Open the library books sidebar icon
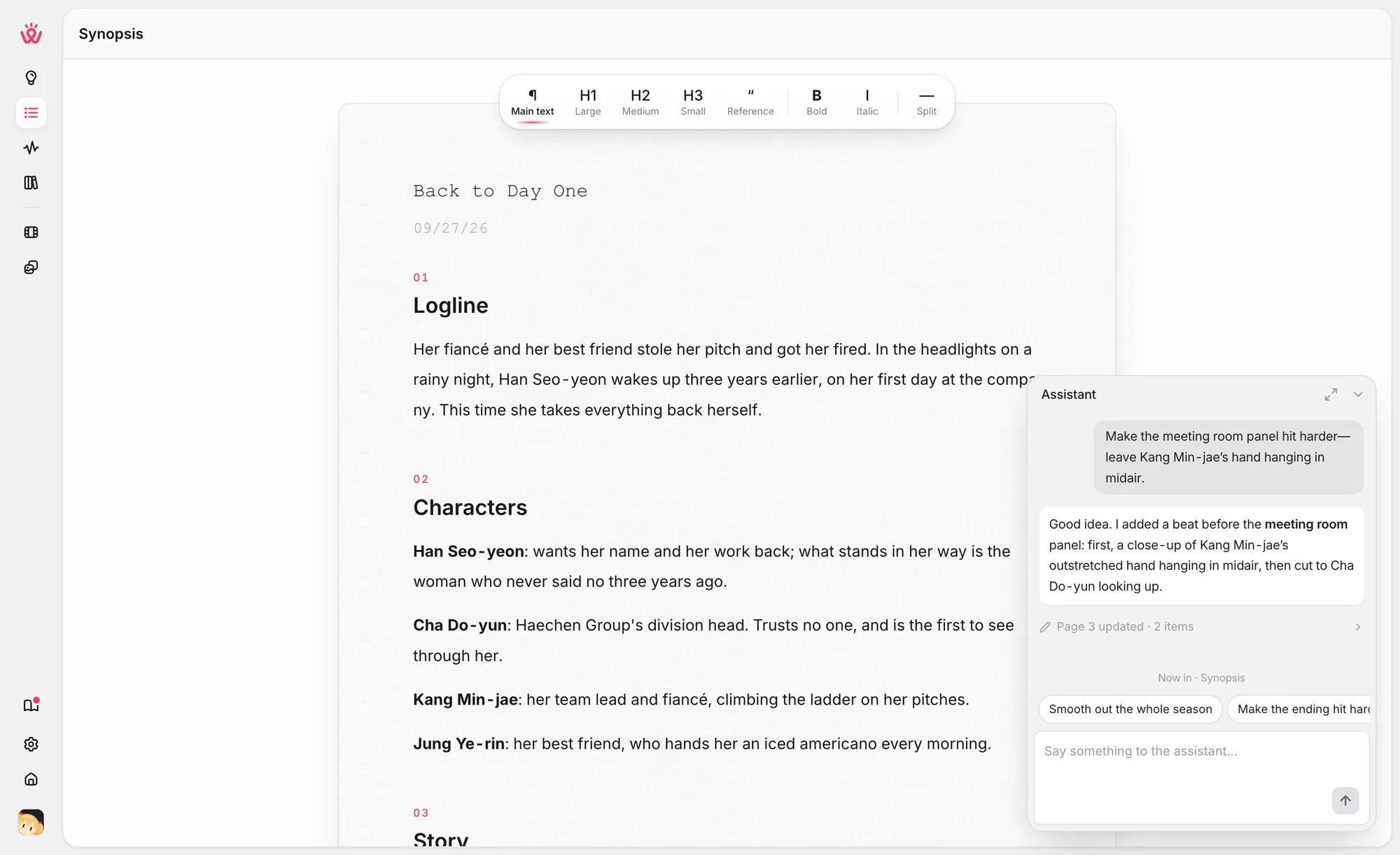The image size is (1400, 855). pos(31,183)
